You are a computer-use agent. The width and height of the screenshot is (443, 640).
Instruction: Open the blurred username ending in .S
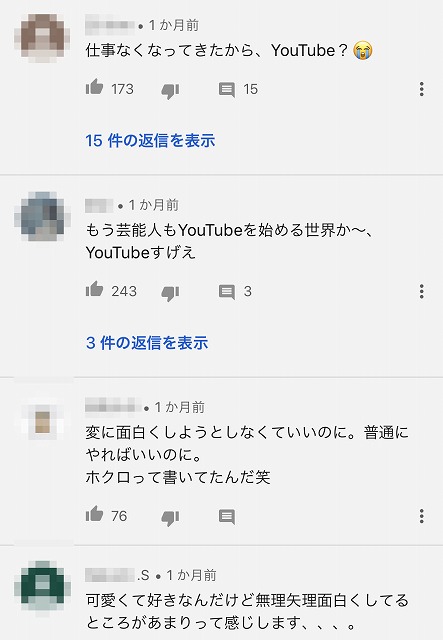click(x=118, y=575)
